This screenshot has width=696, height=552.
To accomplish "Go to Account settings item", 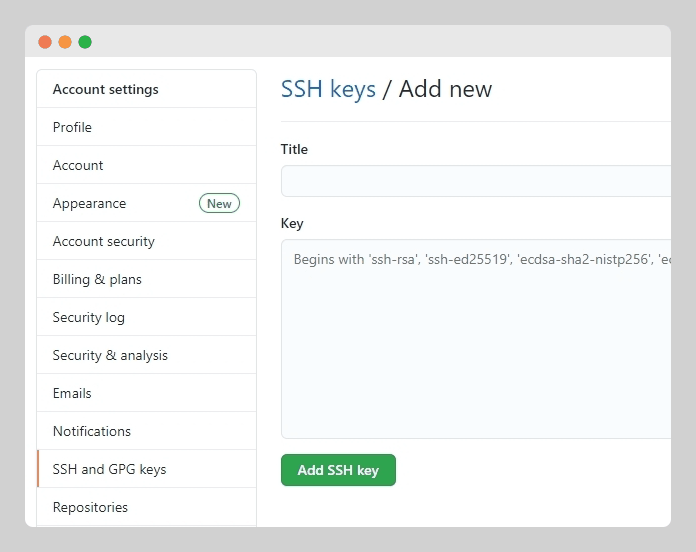I will 78,165.
